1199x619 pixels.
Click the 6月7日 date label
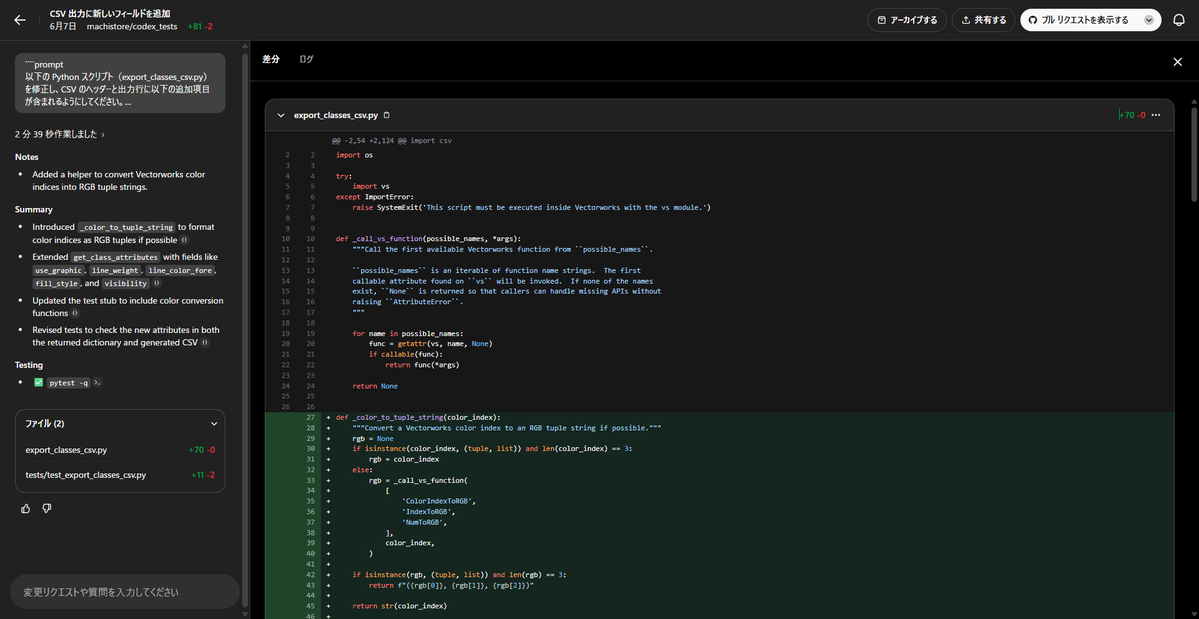click(63, 26)
